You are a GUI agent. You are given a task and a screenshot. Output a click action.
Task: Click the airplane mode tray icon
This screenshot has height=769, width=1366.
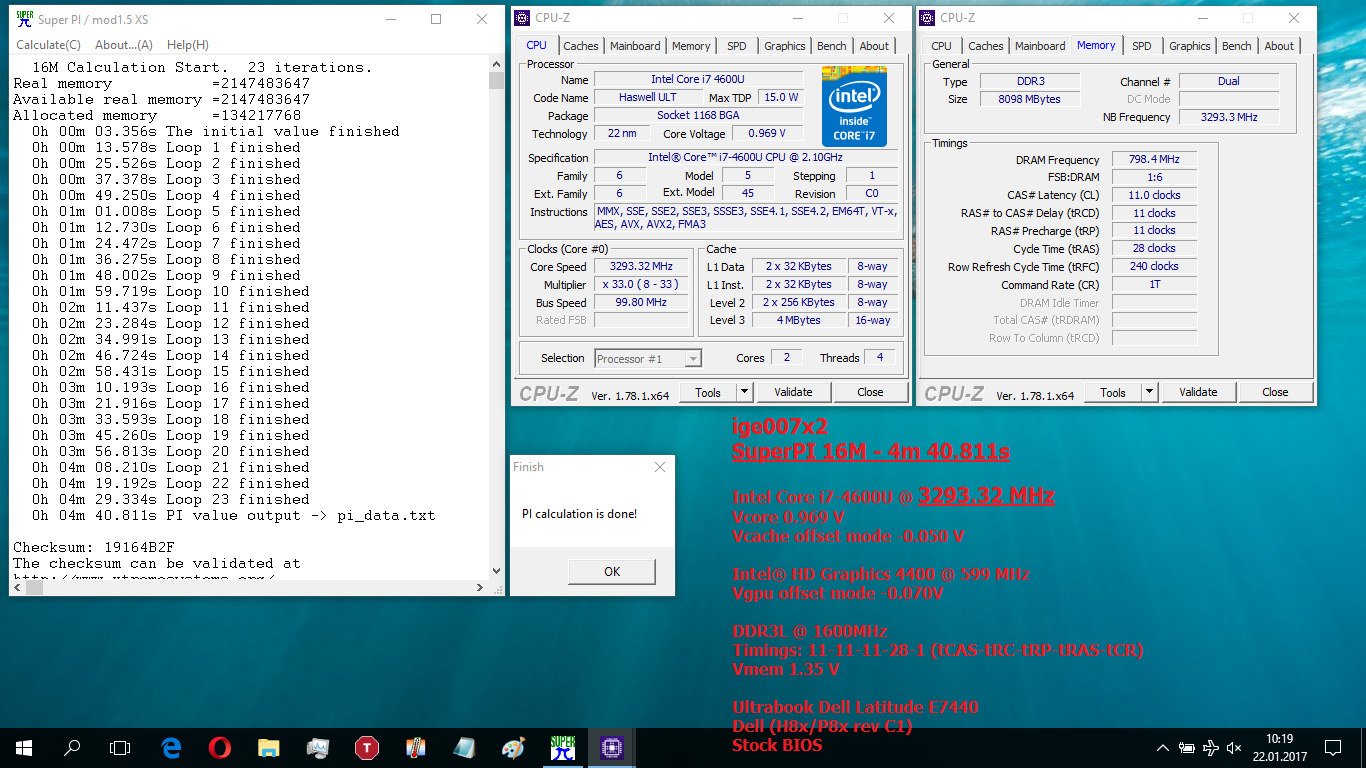point(1211,748)
